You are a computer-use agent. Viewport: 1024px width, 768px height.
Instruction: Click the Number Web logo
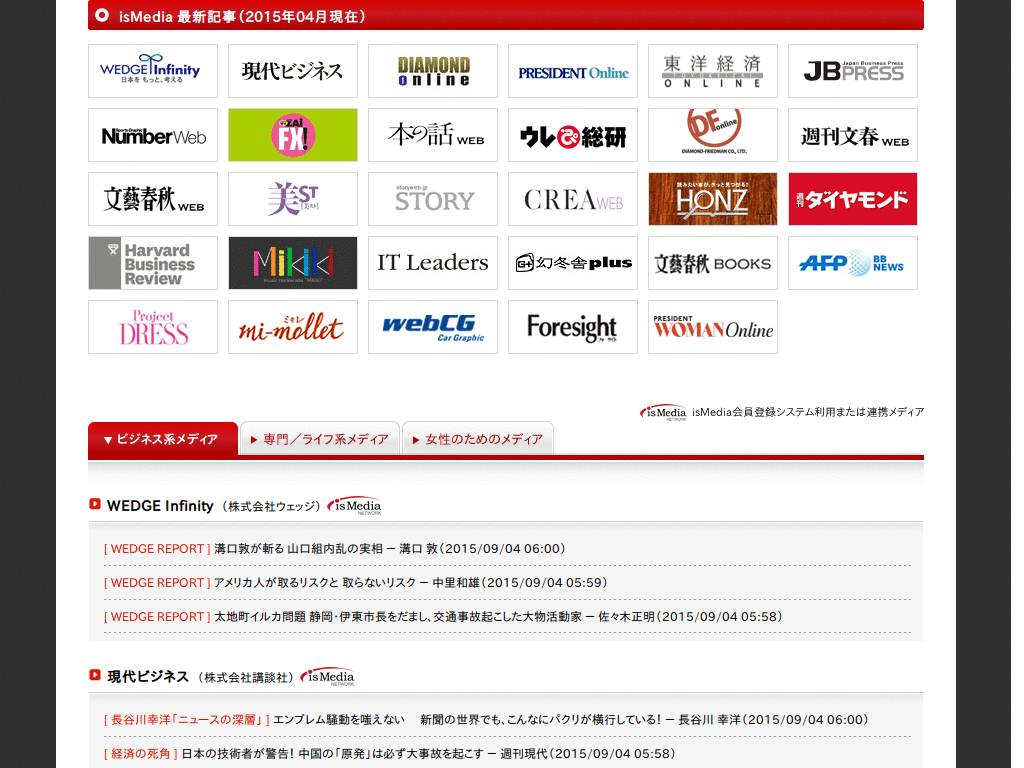(153, 135)
